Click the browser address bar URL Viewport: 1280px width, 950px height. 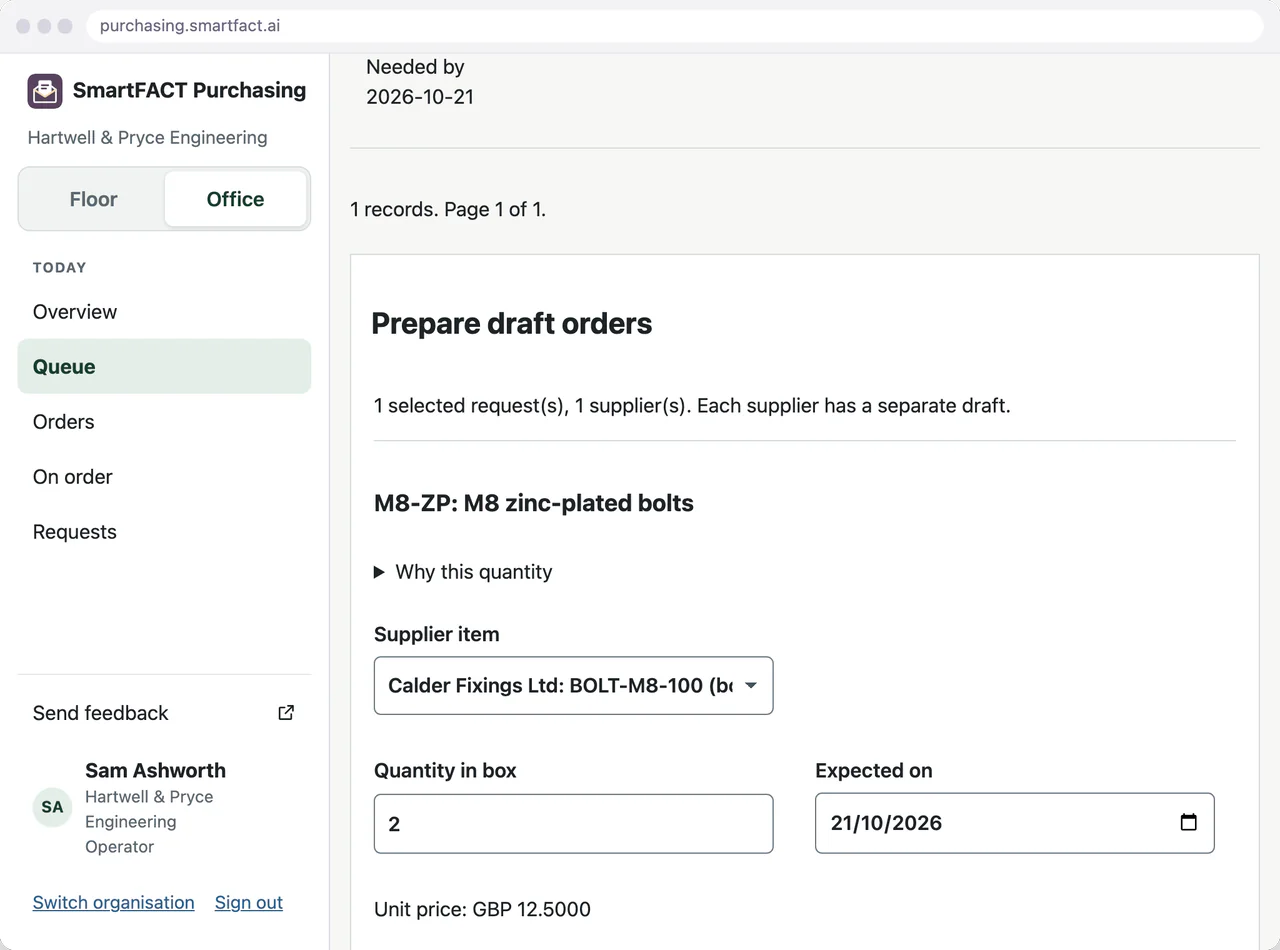190,26
